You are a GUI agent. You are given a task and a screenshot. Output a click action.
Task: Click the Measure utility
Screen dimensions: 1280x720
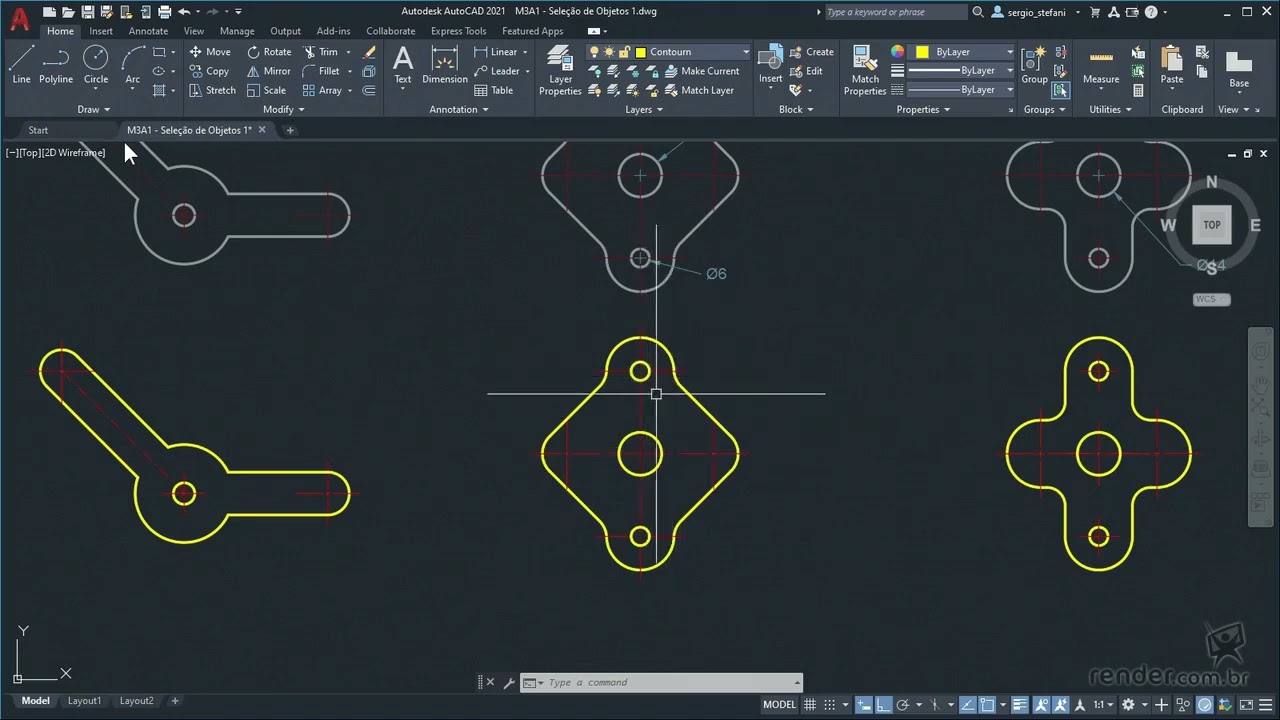point(1101,65)
